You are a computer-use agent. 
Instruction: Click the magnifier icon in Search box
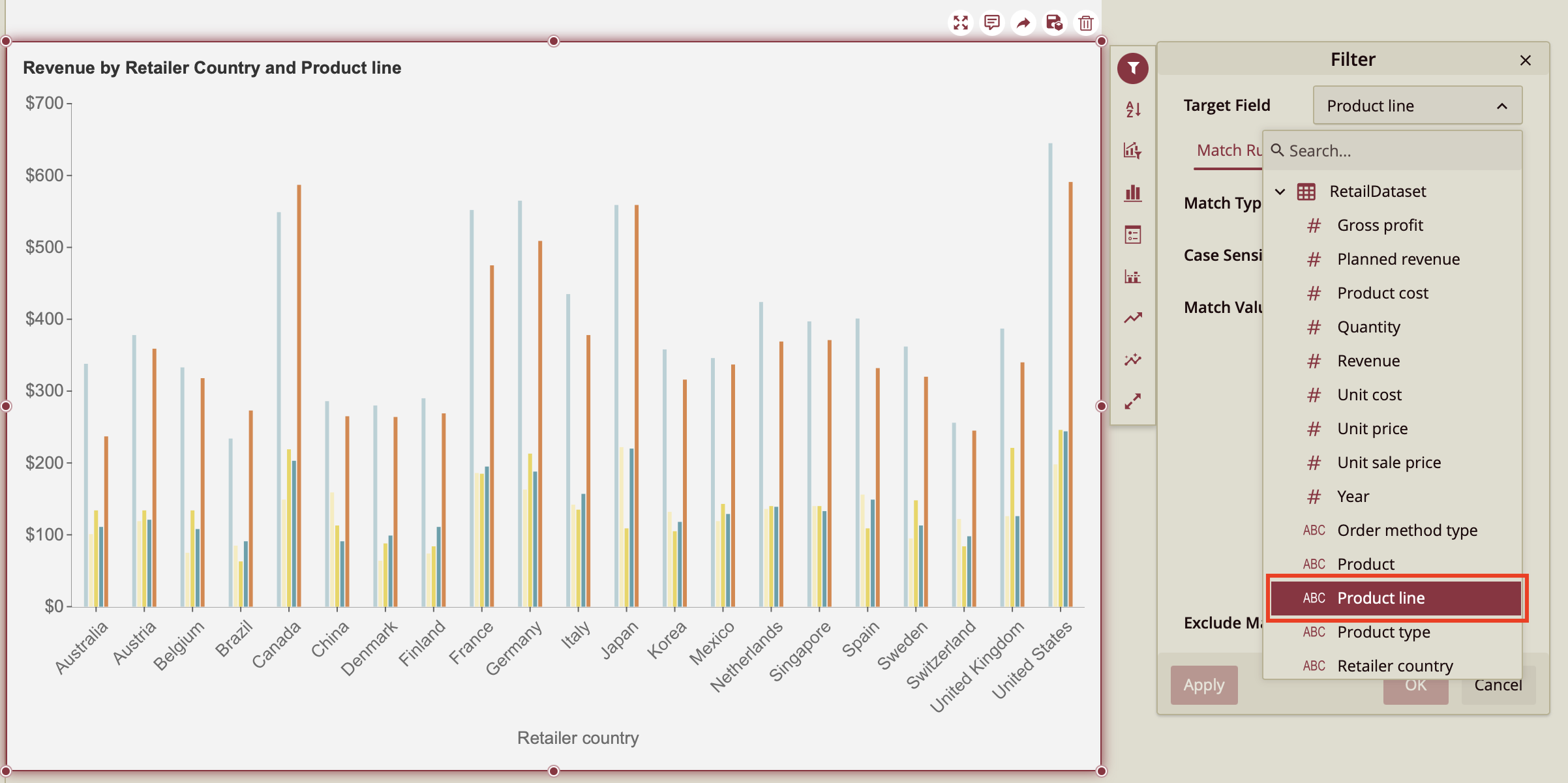point(1277,151)
